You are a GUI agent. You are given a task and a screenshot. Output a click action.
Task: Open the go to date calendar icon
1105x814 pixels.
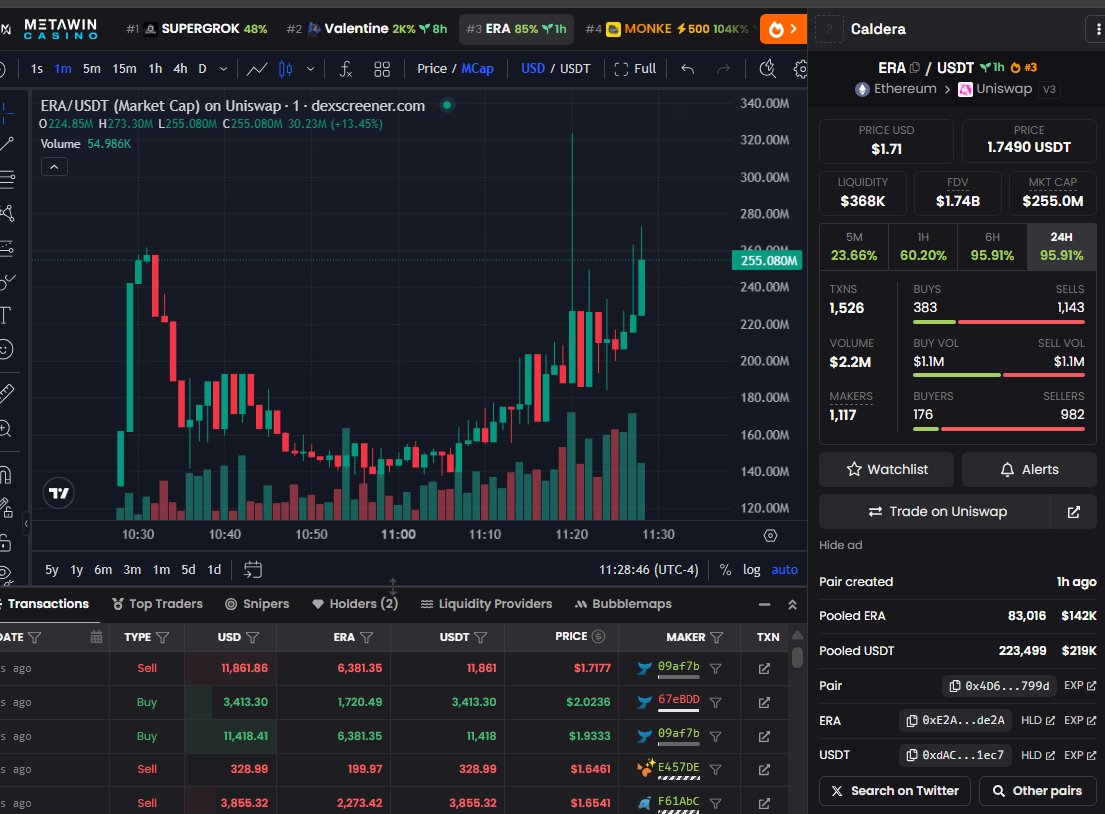coord(252,569)
